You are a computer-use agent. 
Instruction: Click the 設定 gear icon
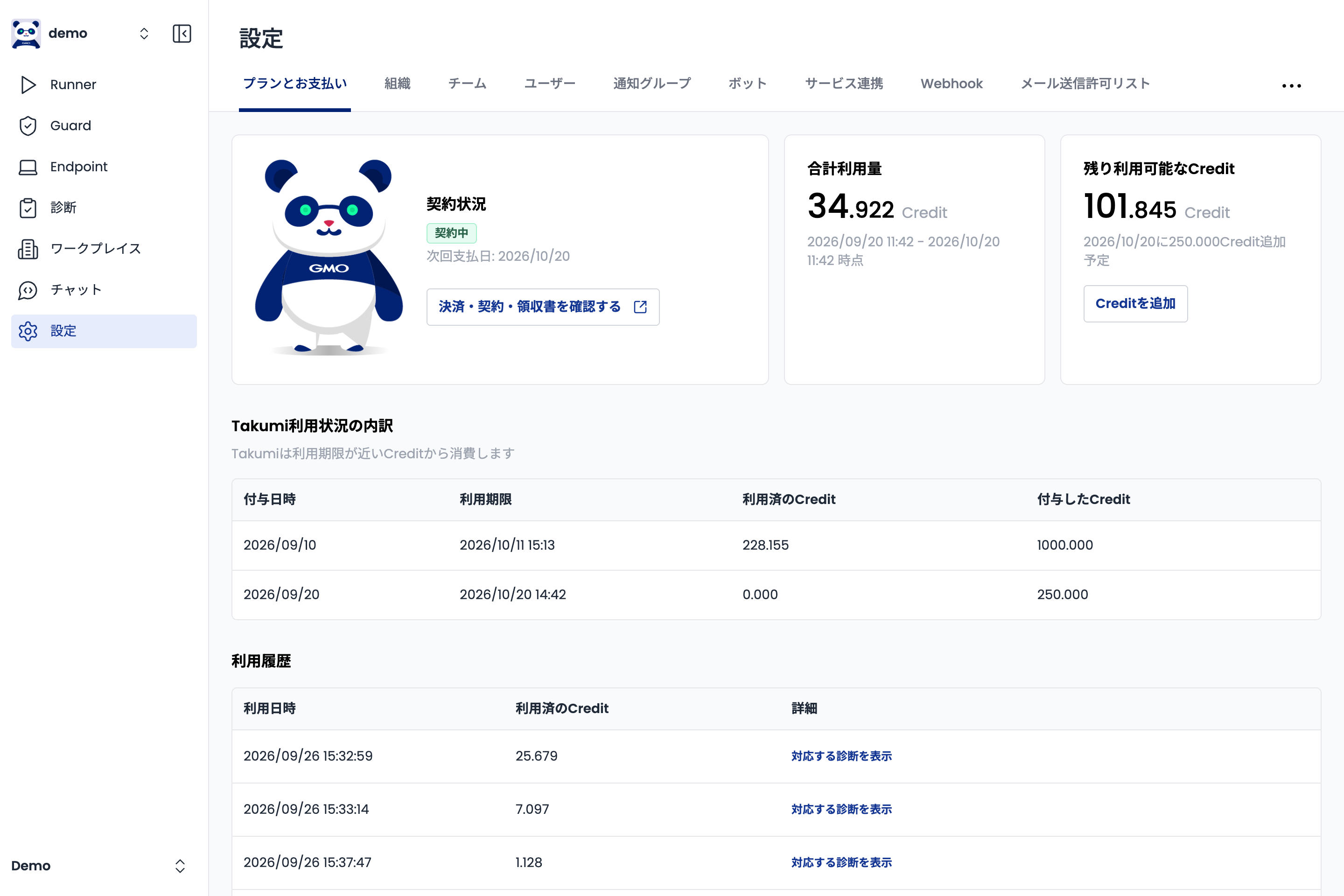tap(28, 331)
